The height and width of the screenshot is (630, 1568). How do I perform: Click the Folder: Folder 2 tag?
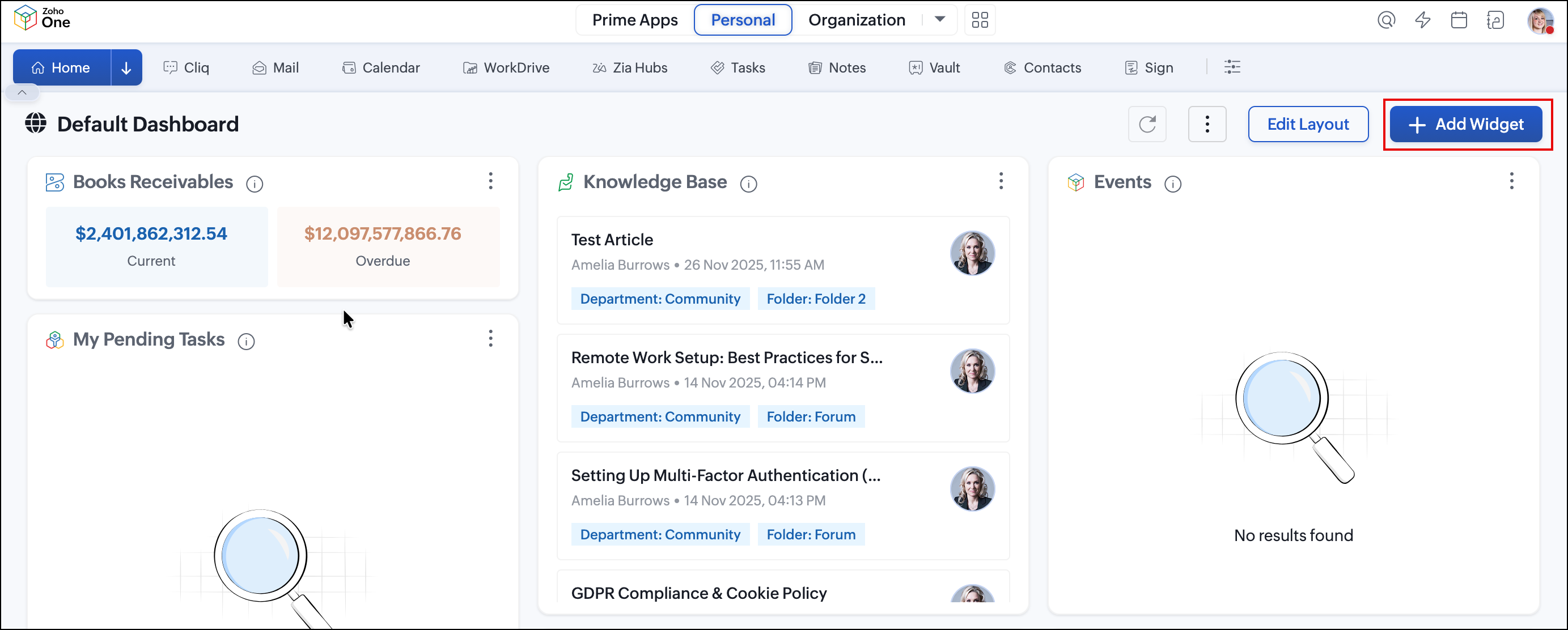tap(816, 299)
